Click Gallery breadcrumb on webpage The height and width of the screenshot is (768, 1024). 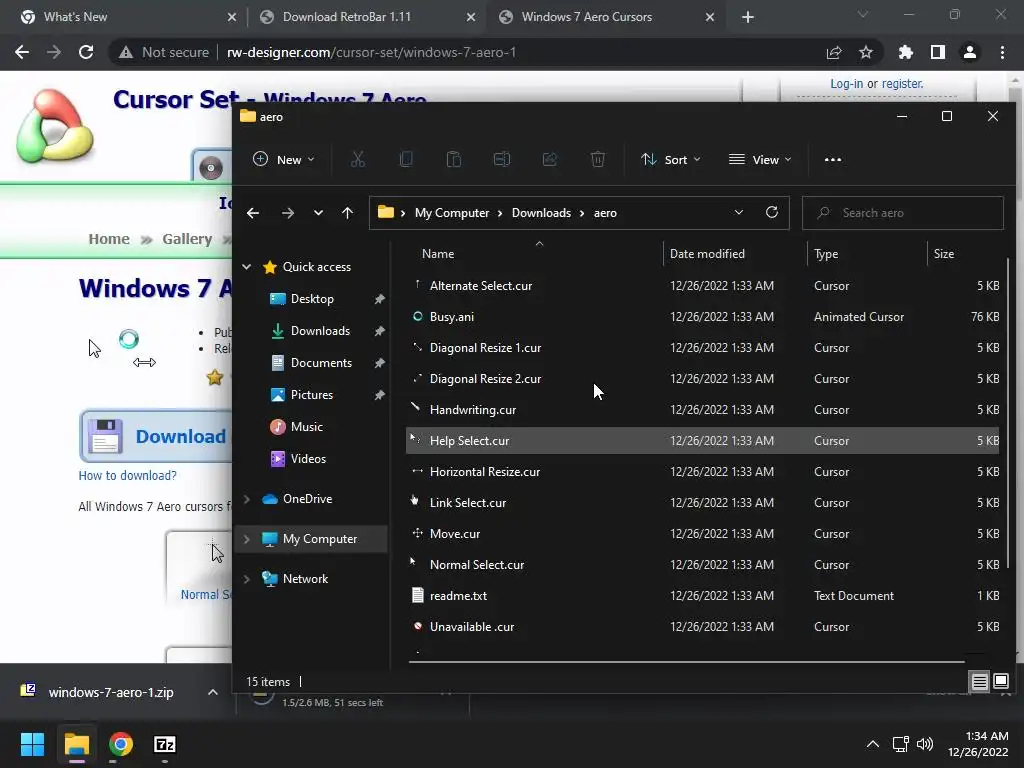pyautogui.click(x=187, y=239)
